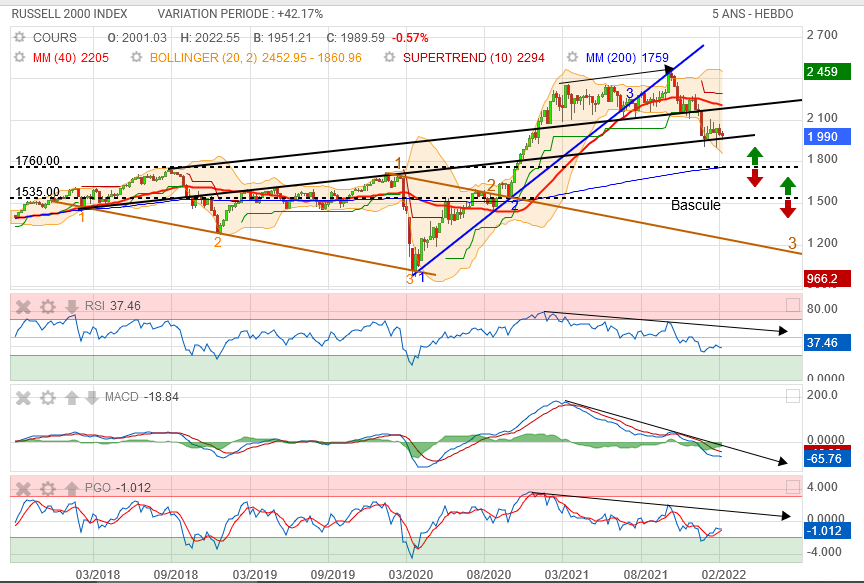
Task: Click the closing price C: 1989.59
Action: pos(355,37)
